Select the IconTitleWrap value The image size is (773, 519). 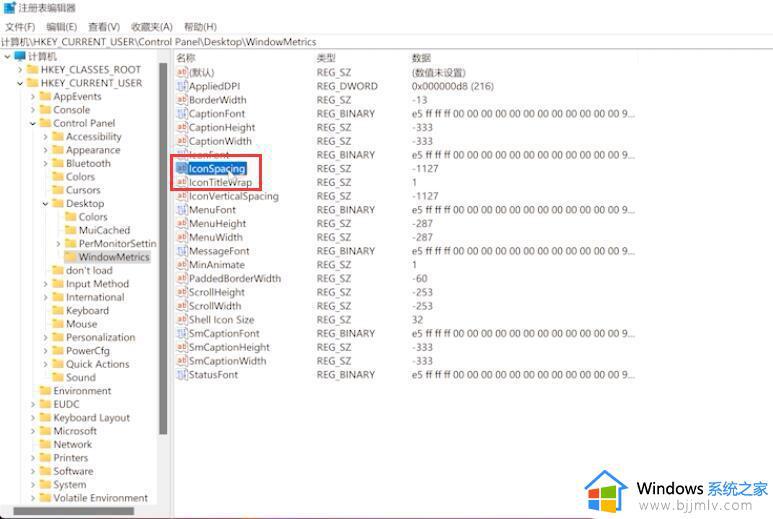click(220, 182)
